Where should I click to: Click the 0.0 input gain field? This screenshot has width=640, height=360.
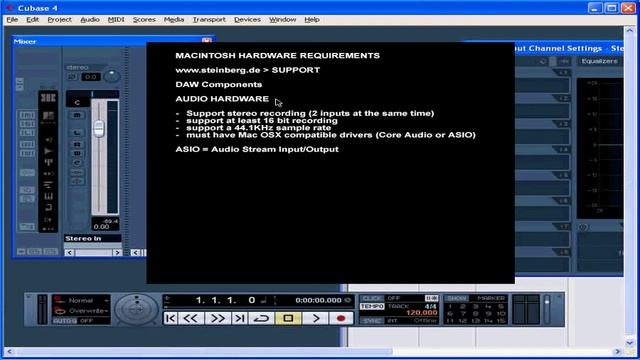tap(91, 77)
